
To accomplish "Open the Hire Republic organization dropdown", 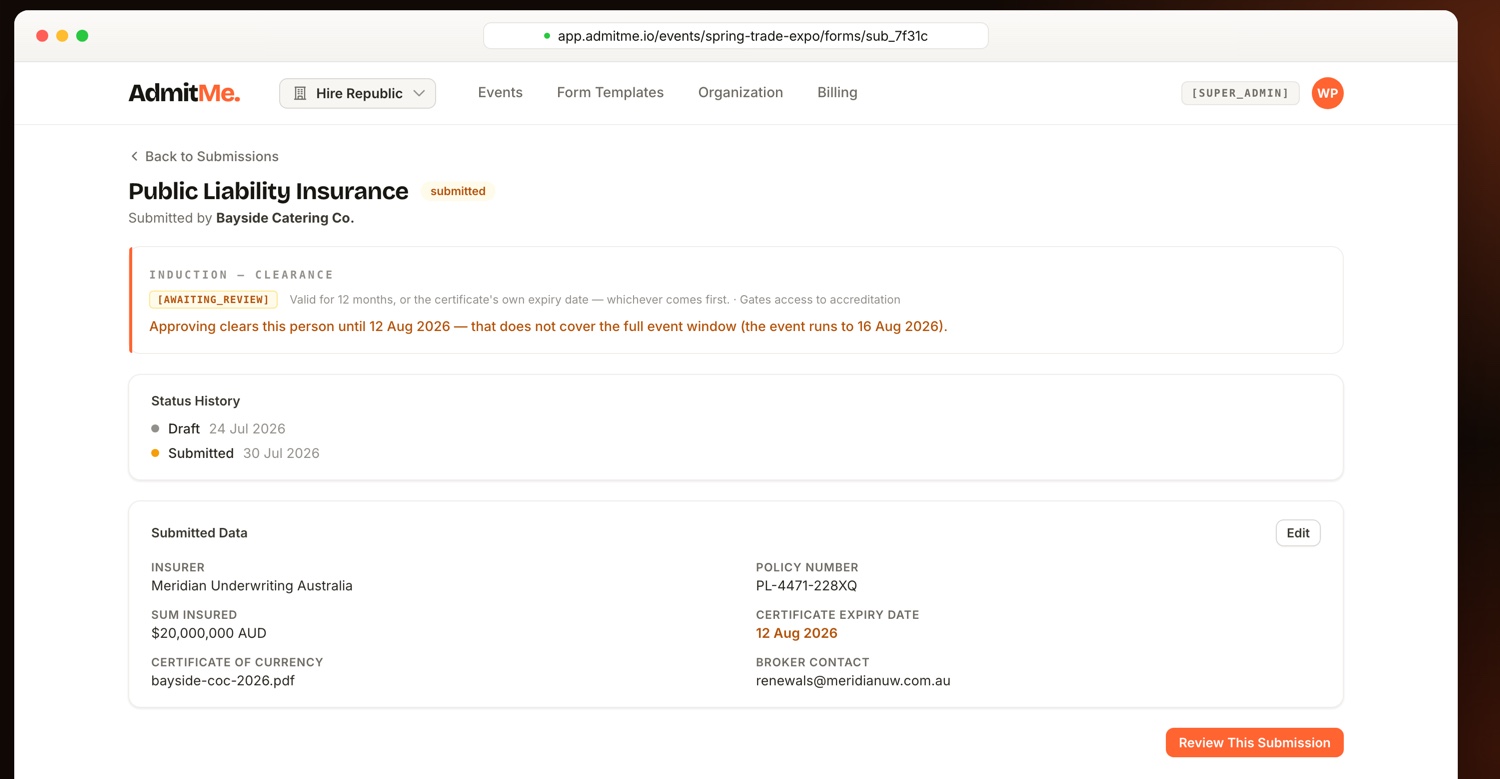I will (357, 93).
